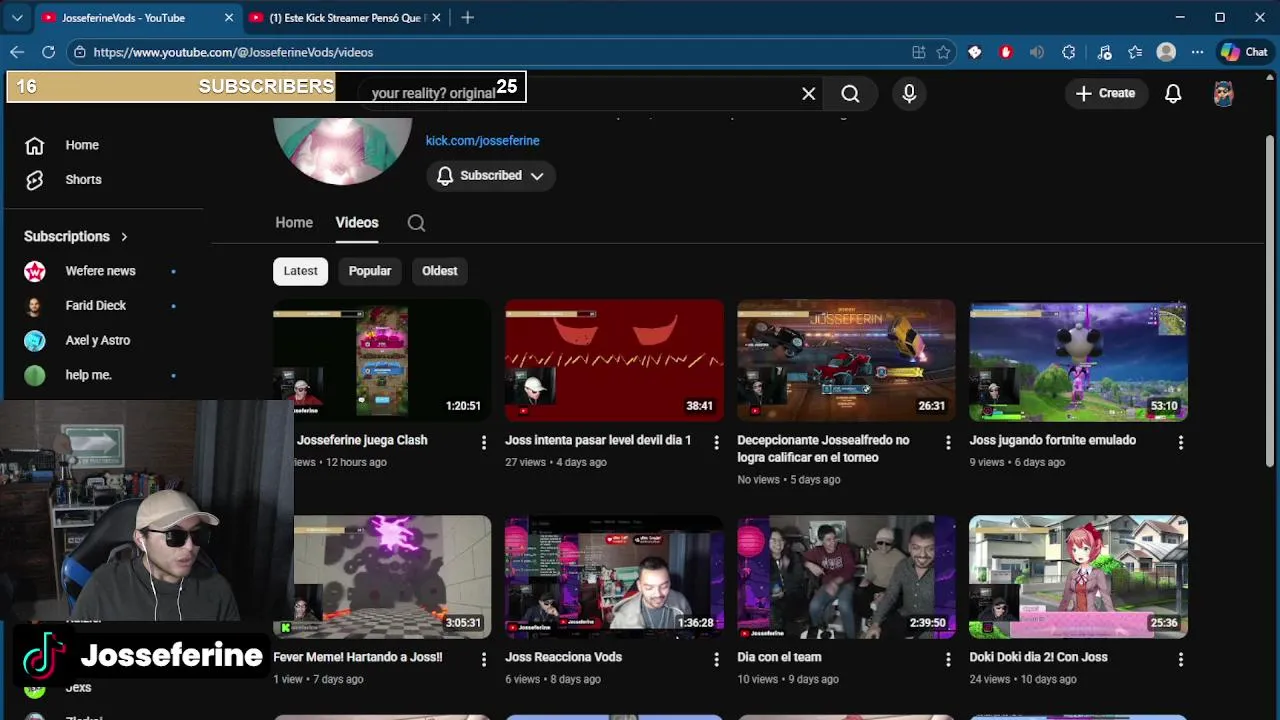Image resolution: width=1280 pixels, height=720 pixels.
Task: View site information lock icon
Action: pyautogui.click(x=80, y=52)
